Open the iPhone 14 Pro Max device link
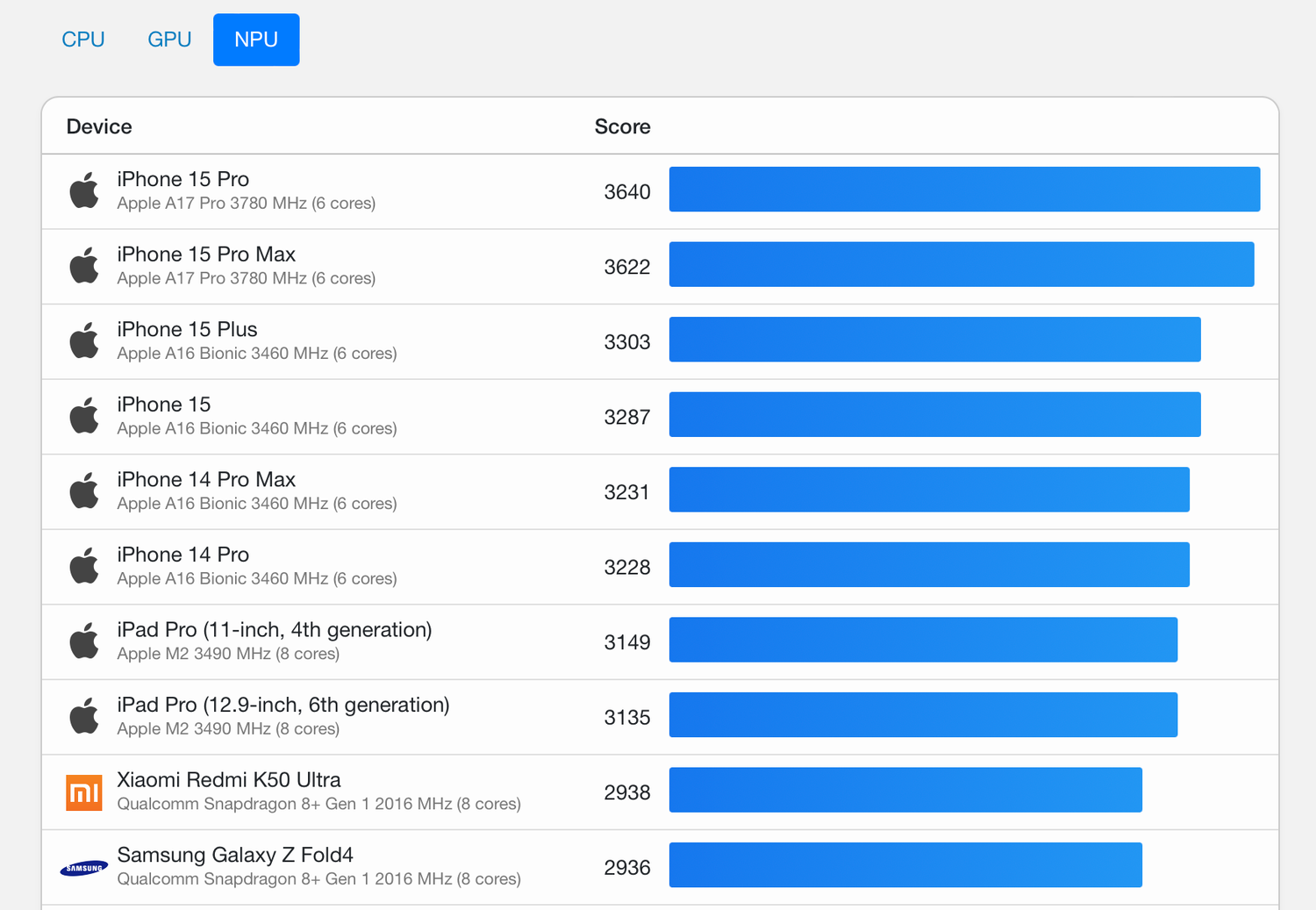Screen dimensions: 1316x910 (206, 479)
